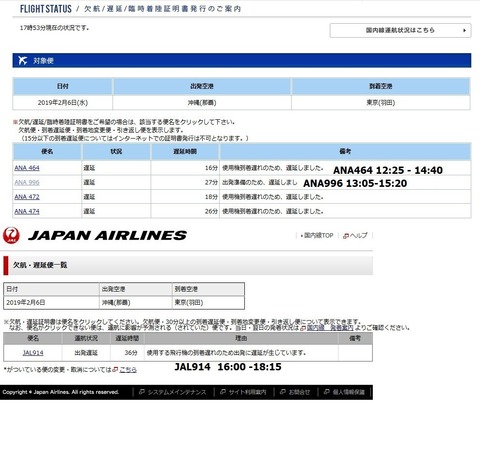Open the ANA 472 flight link
480x450 pixels.
pyautogui.click(x=27, y=197)
